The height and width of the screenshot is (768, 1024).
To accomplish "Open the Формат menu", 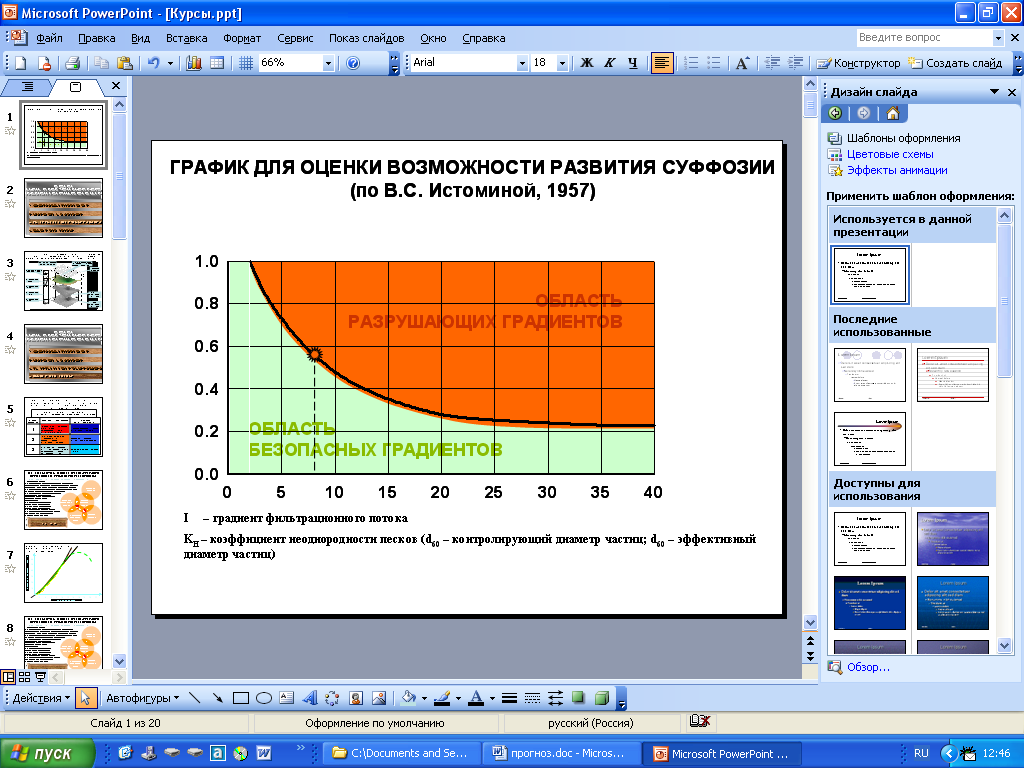I will tap(242, 38).
